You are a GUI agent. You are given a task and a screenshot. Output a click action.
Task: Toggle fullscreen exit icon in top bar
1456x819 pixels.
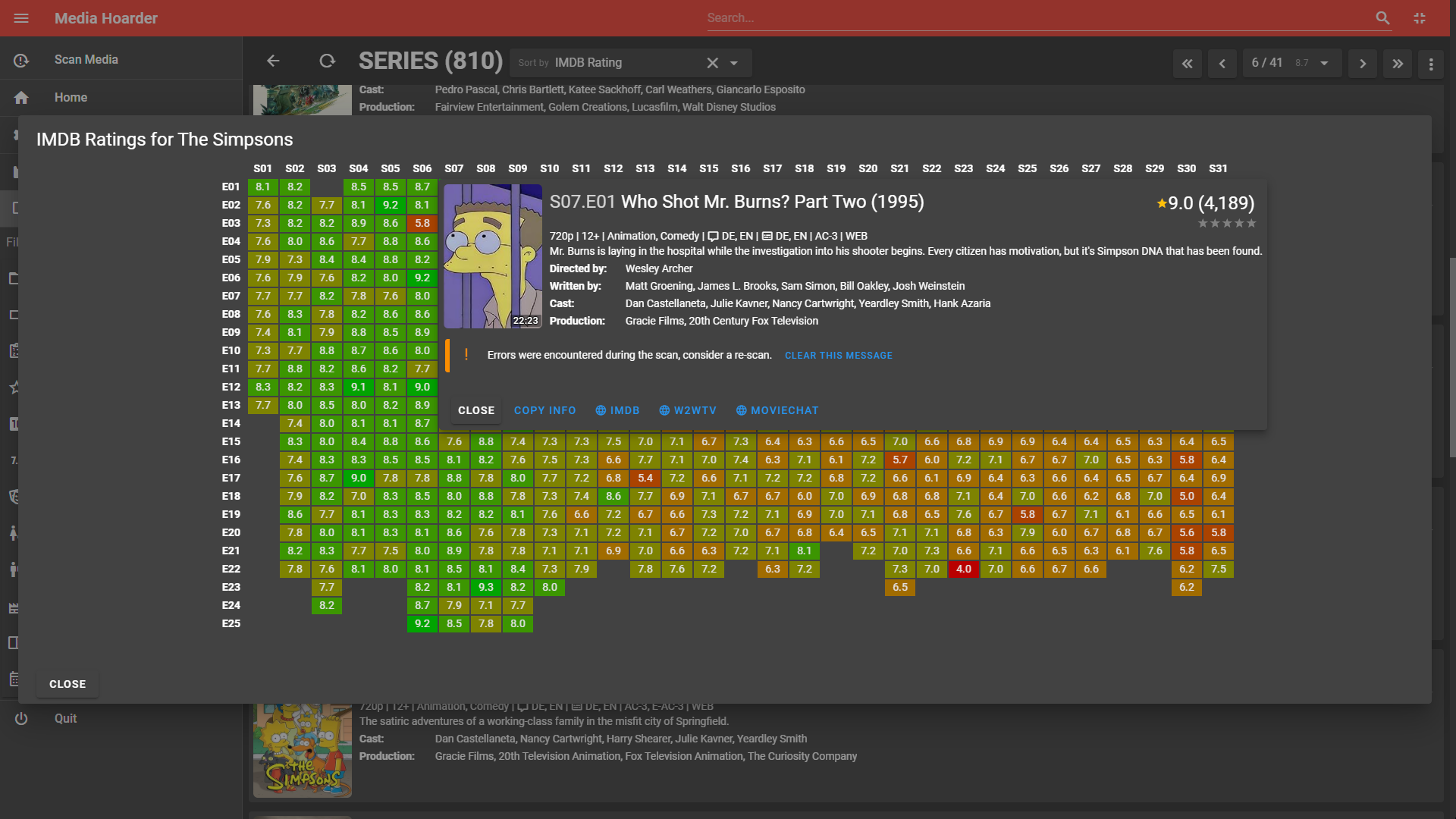pyautogui.click(x=1420, y=18)
